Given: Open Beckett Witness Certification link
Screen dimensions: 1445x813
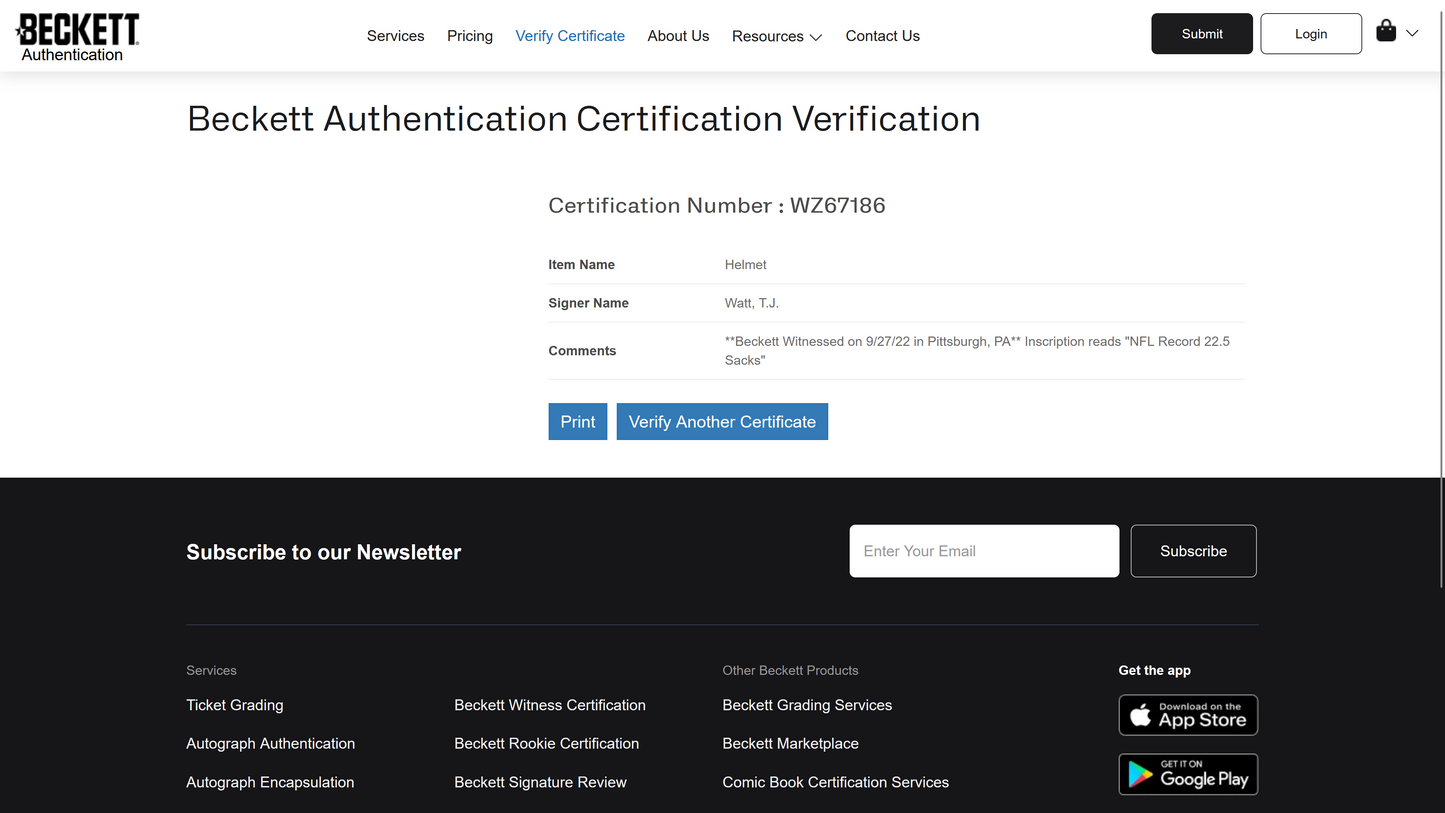Looking at the screenshot, I should coord(550,705).
